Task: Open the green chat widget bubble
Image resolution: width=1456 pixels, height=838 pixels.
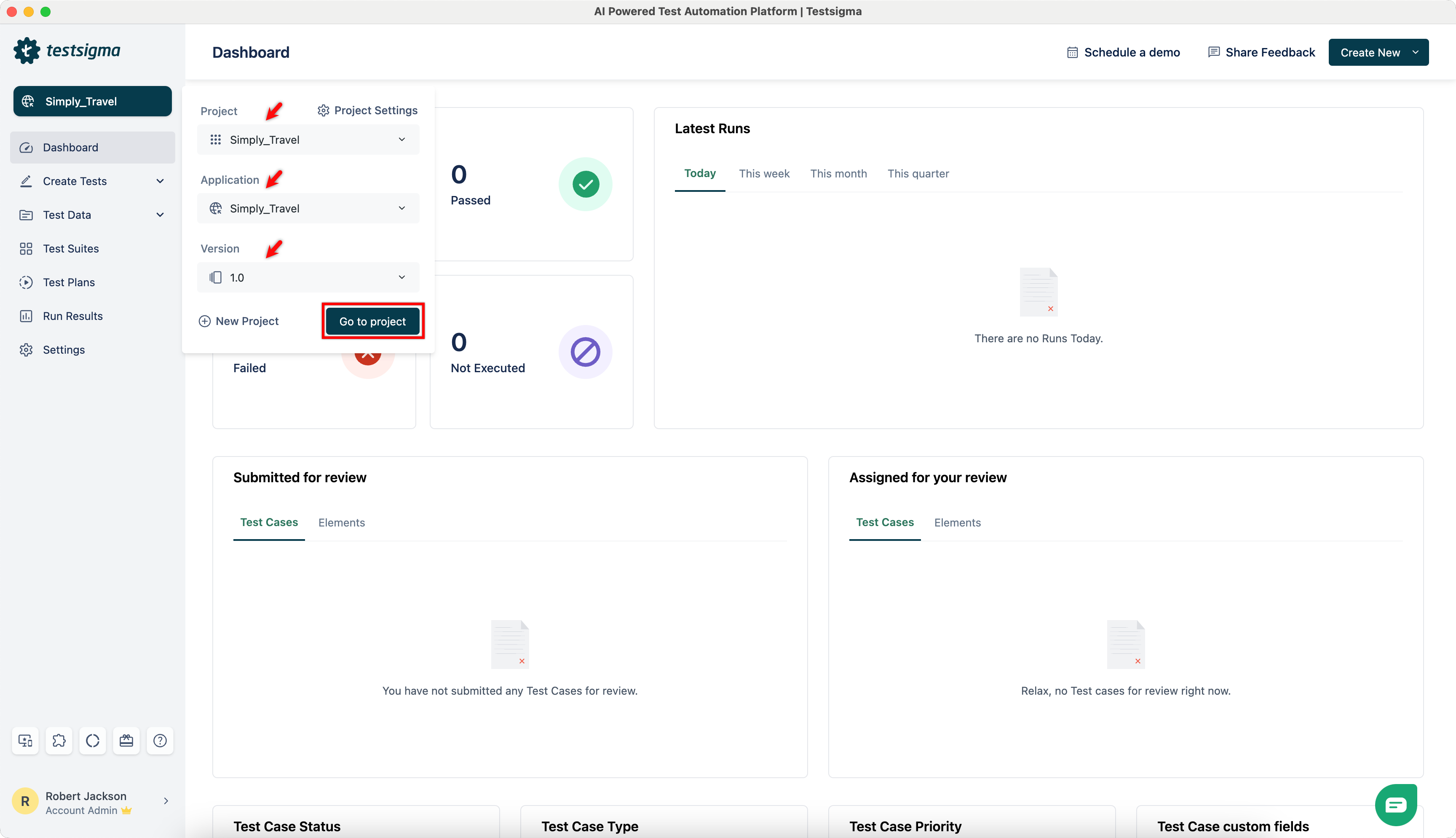Action: pos(1396,805)
